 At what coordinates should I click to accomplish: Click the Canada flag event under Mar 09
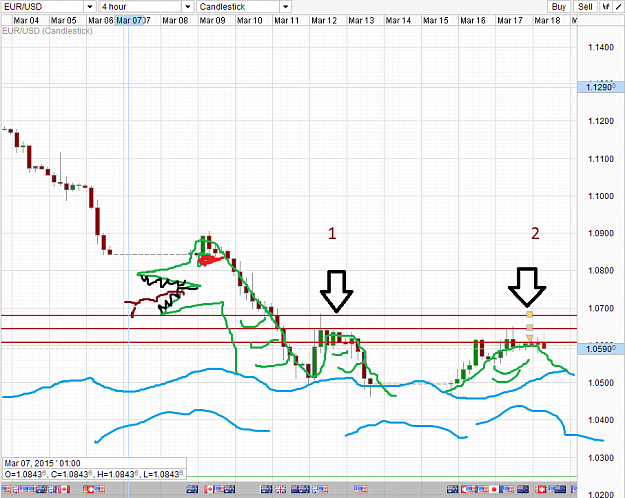coord(210,489)
